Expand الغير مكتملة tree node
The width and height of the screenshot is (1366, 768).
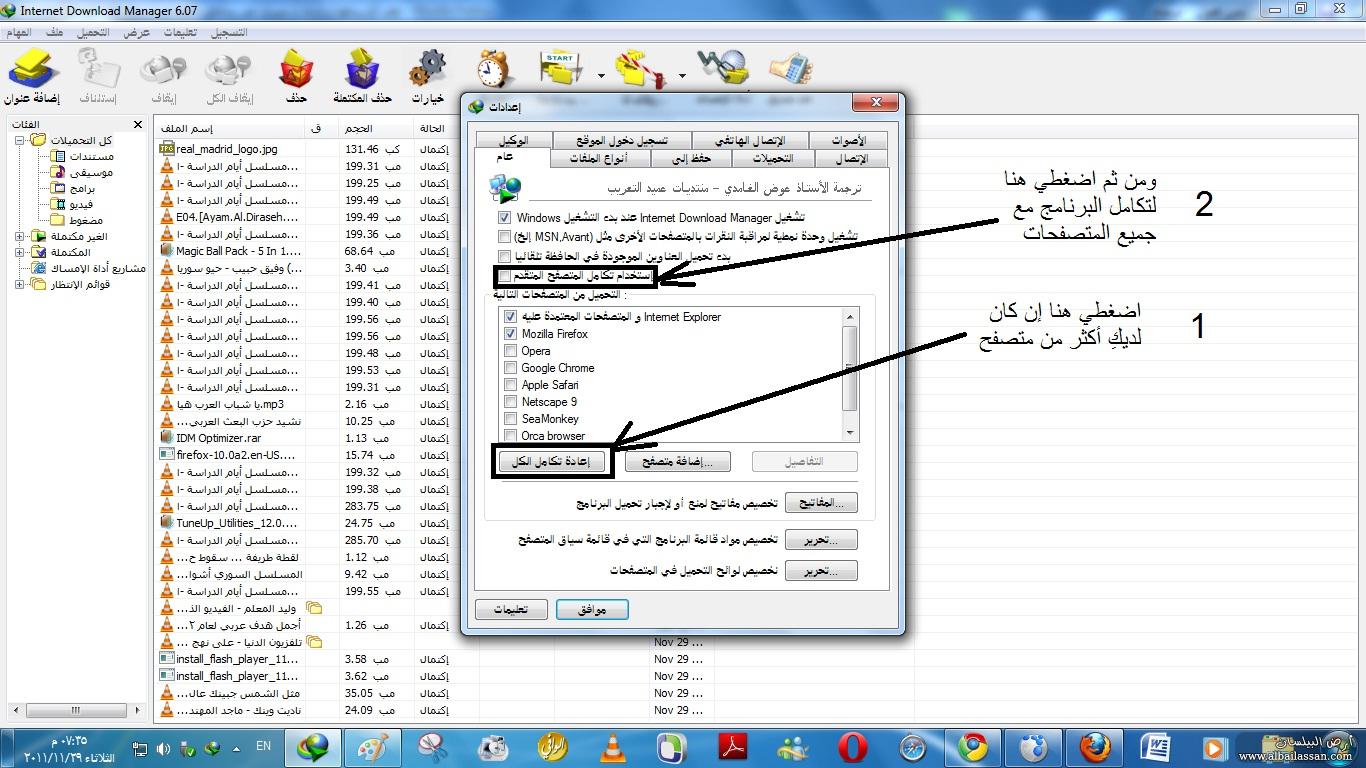20,237
